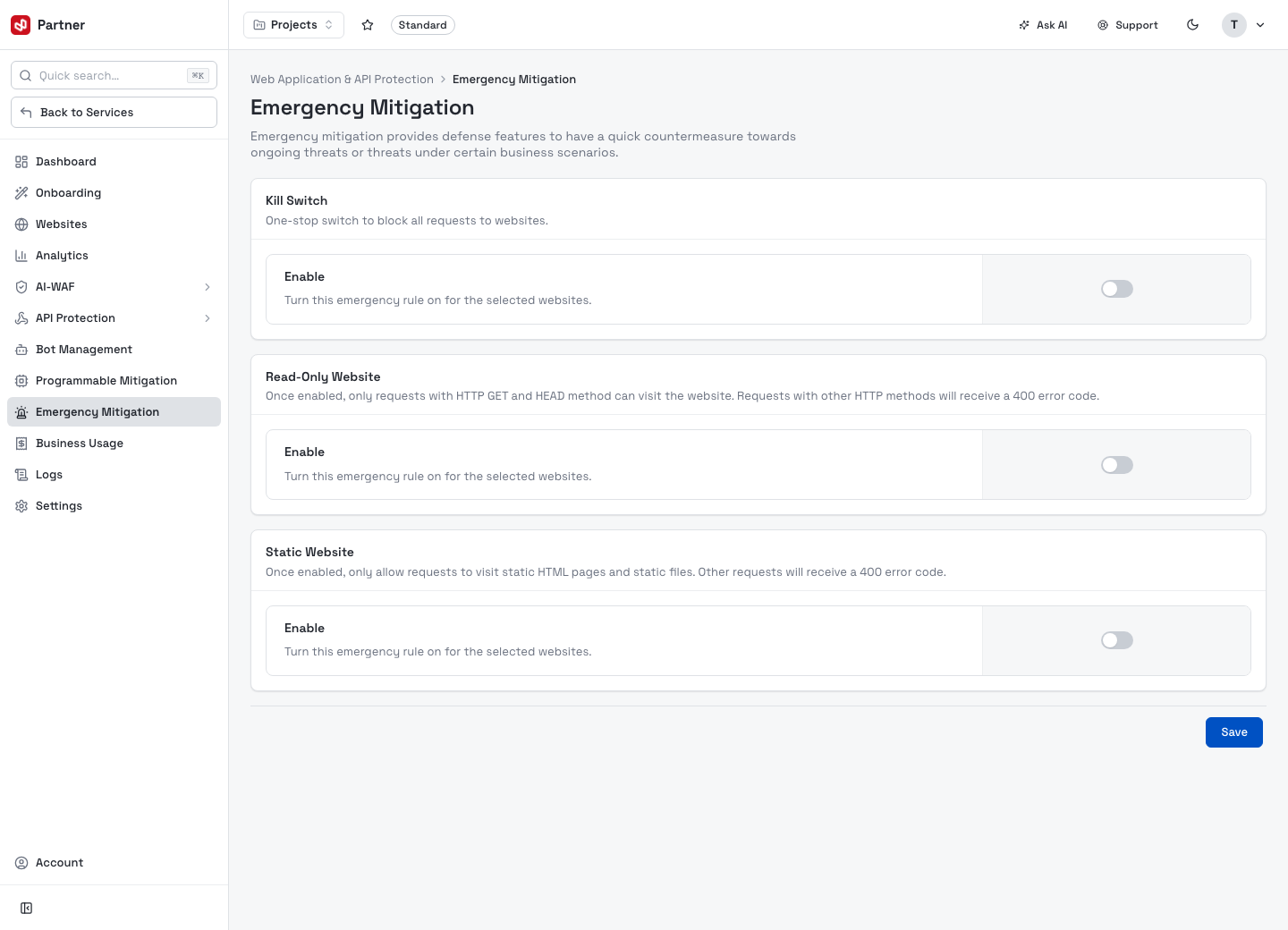Open Dashboard via its grid icon
The image size is (1288, 930).
coord(21,162)
